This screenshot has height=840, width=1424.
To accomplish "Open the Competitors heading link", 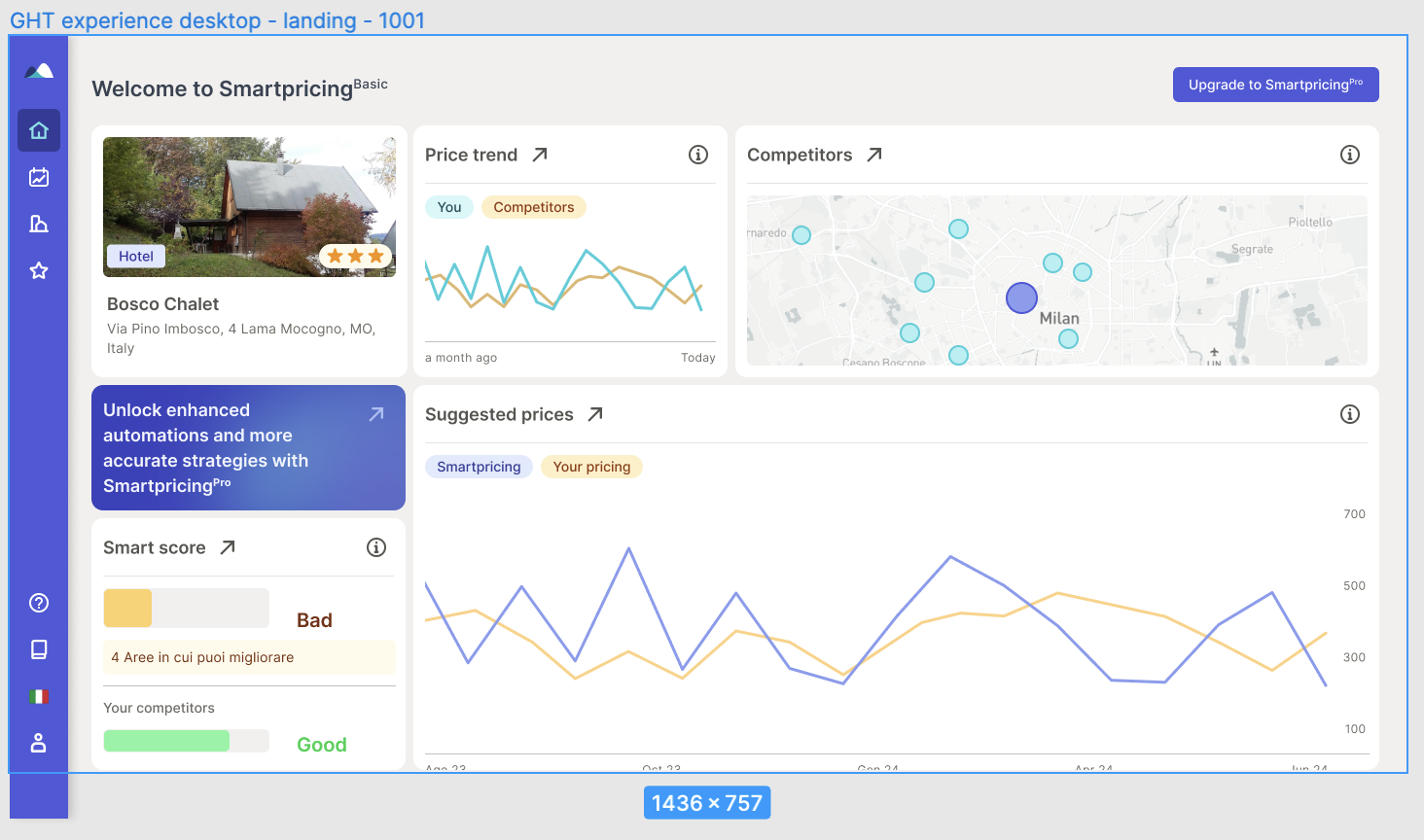I will pyautogui.click(x=800, y=155).
